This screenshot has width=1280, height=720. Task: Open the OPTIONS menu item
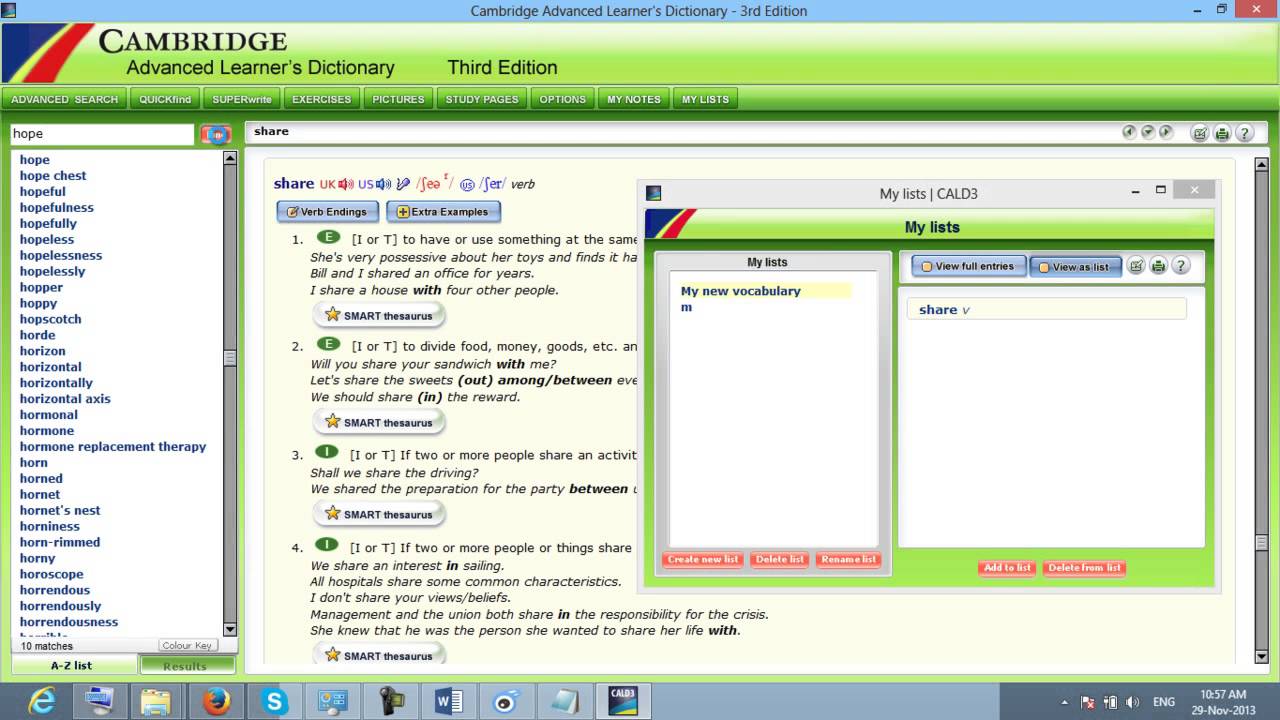563,99
